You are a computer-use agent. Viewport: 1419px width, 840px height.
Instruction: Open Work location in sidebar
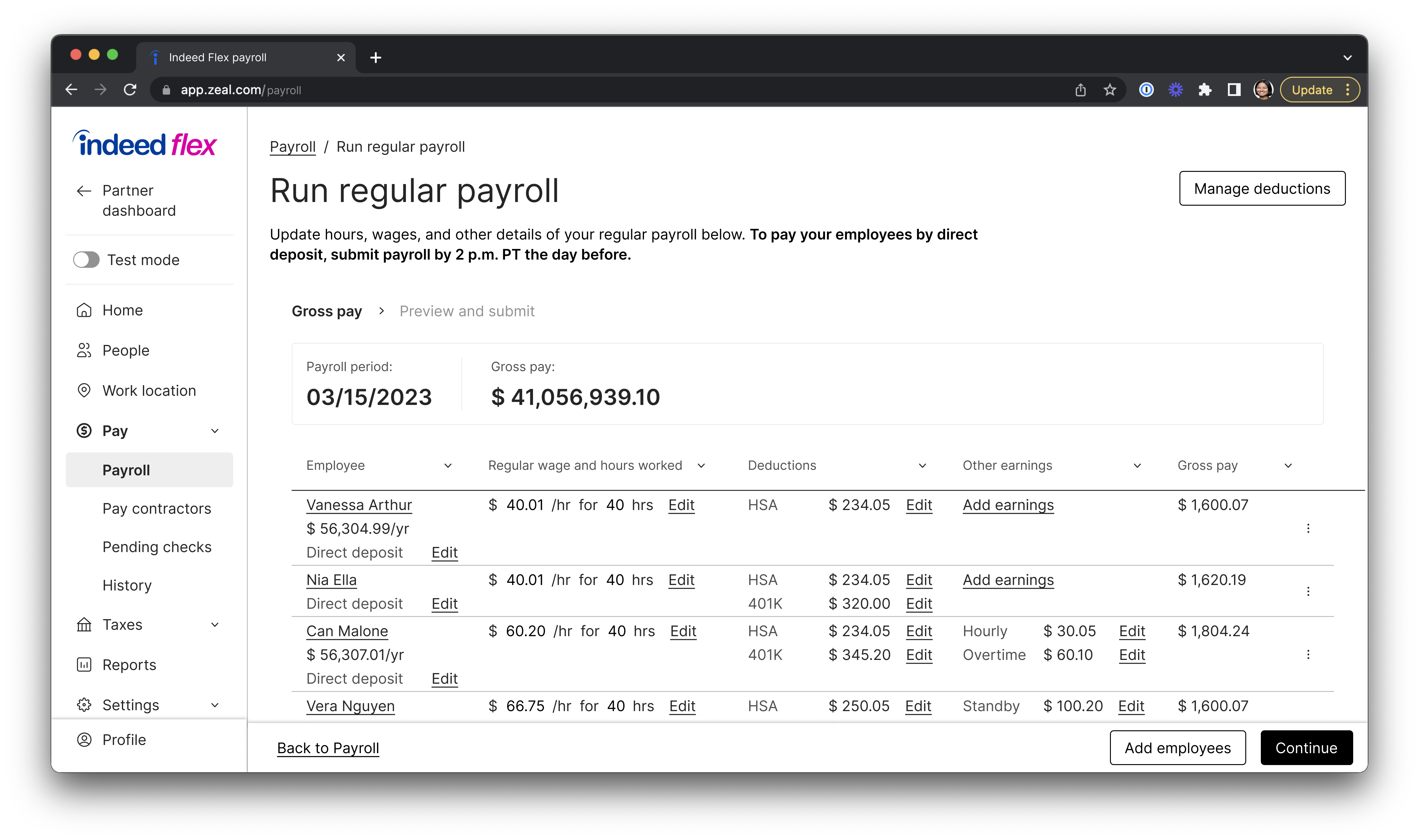[x=149, y=391]
